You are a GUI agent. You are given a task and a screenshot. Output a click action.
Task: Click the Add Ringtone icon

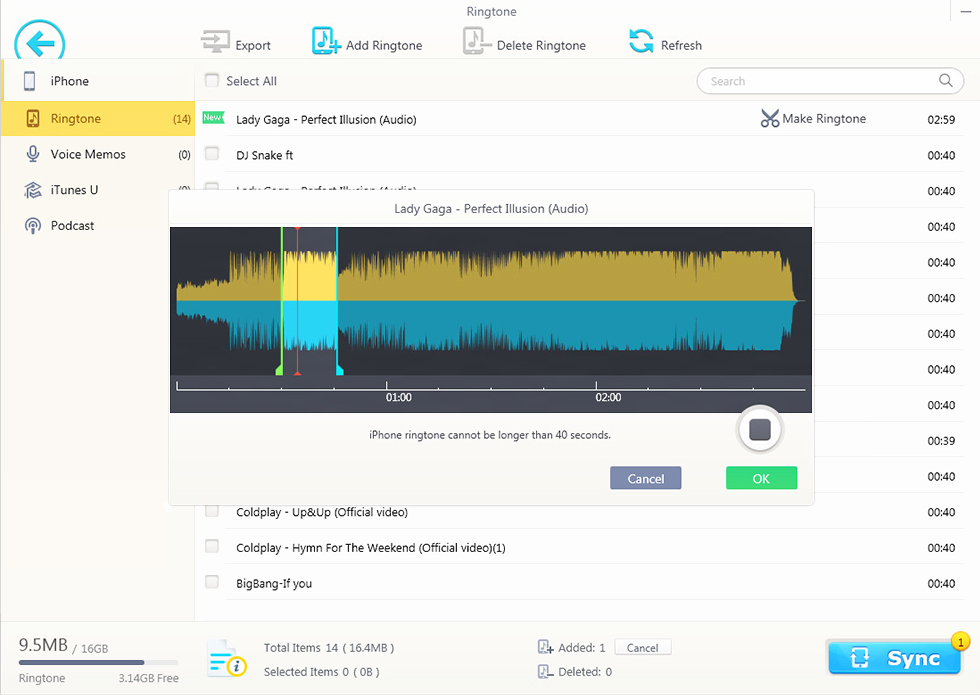click(x=326, y=41)
